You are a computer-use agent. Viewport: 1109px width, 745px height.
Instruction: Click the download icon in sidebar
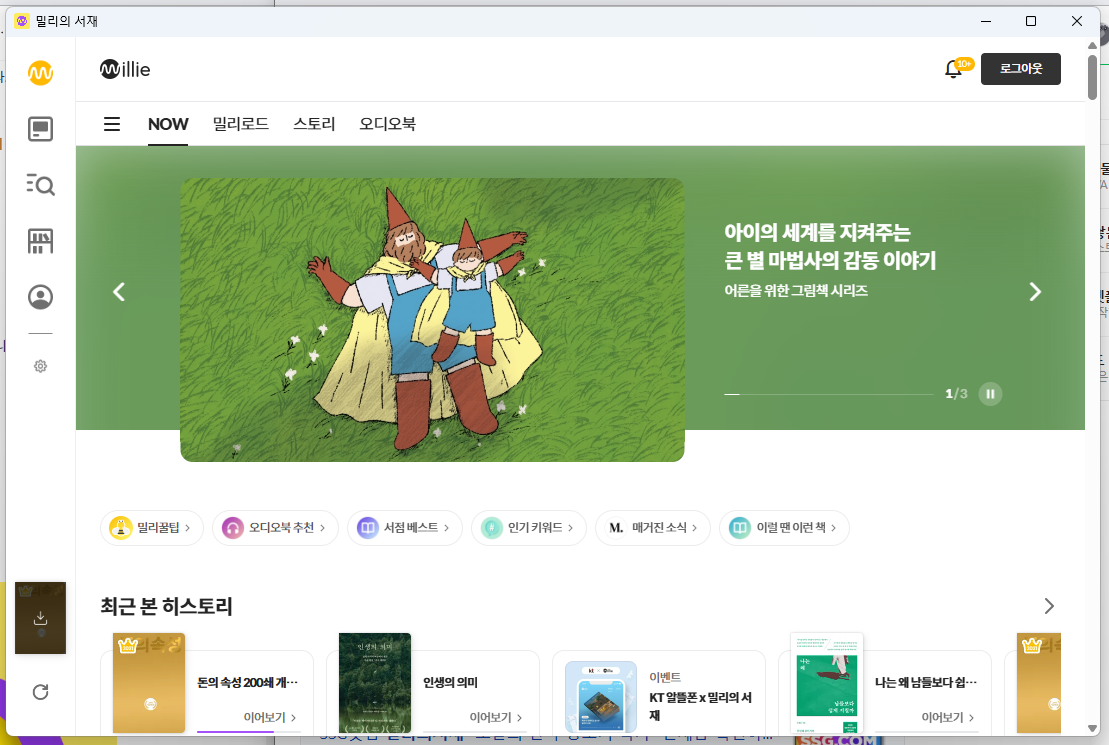tap(40, 618)
